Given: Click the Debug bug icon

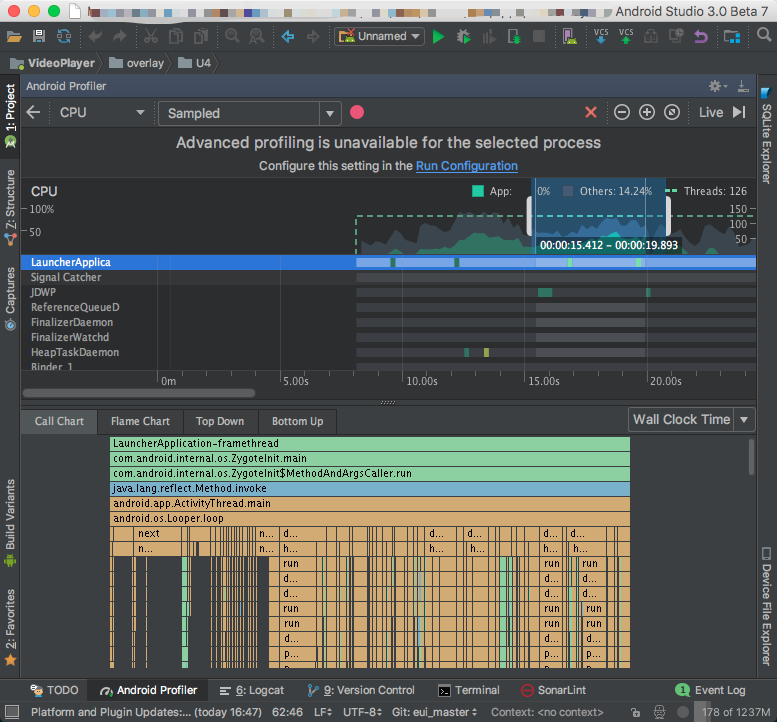Looking at the screenshot, I should point(463,36).
